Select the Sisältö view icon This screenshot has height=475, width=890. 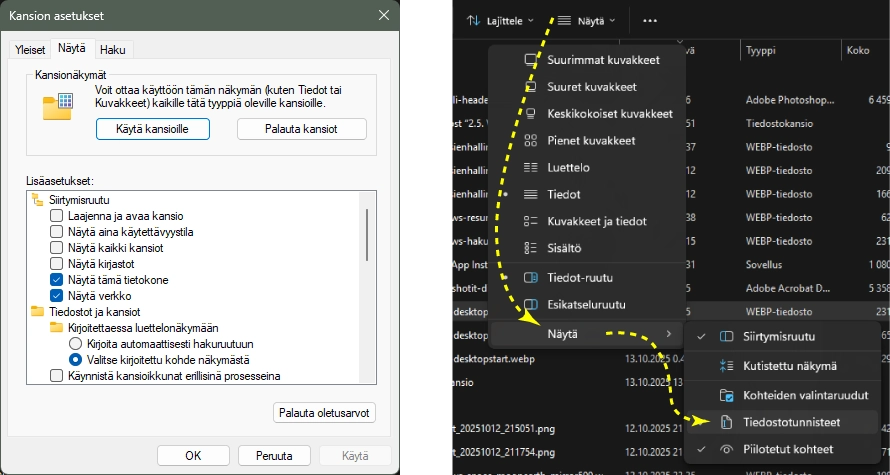coord(531,248)
